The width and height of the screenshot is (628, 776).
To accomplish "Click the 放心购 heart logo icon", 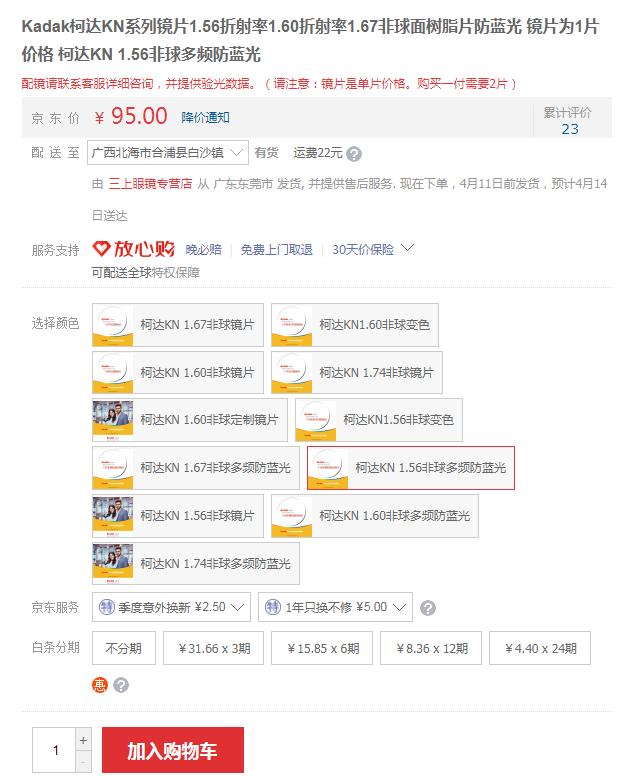I will pos(101,248).
